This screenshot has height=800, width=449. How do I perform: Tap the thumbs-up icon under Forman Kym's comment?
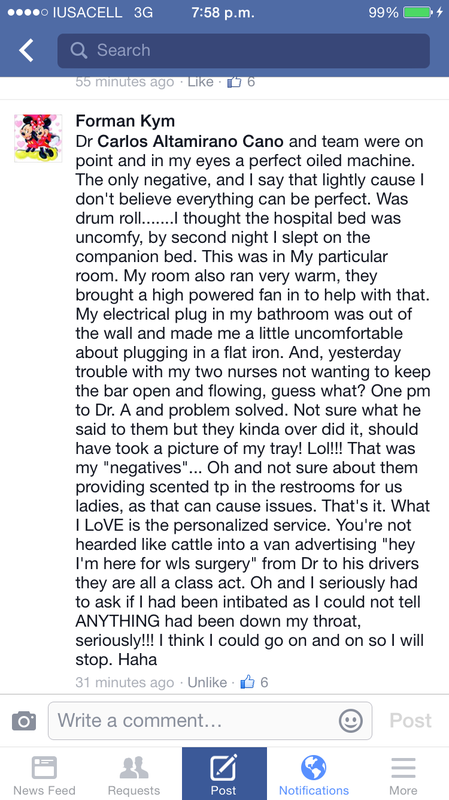click(247, 682)
